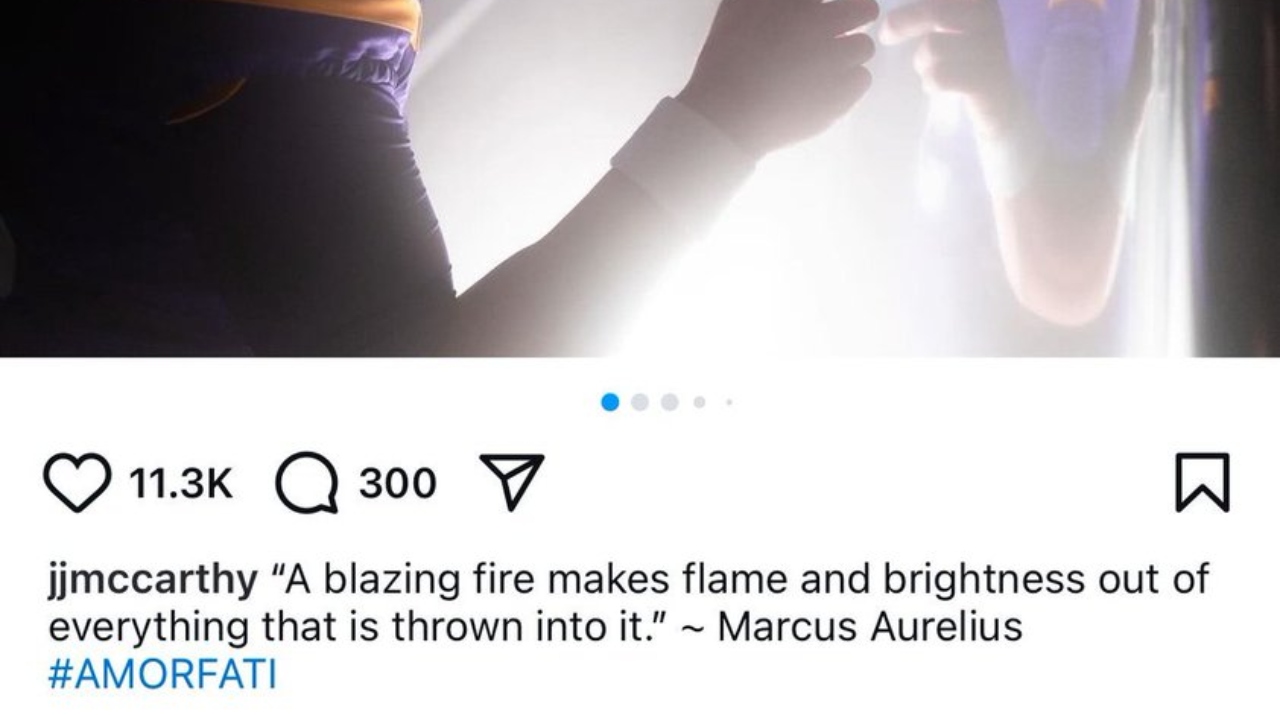View the 11.3K likes list

coord(181,483)
